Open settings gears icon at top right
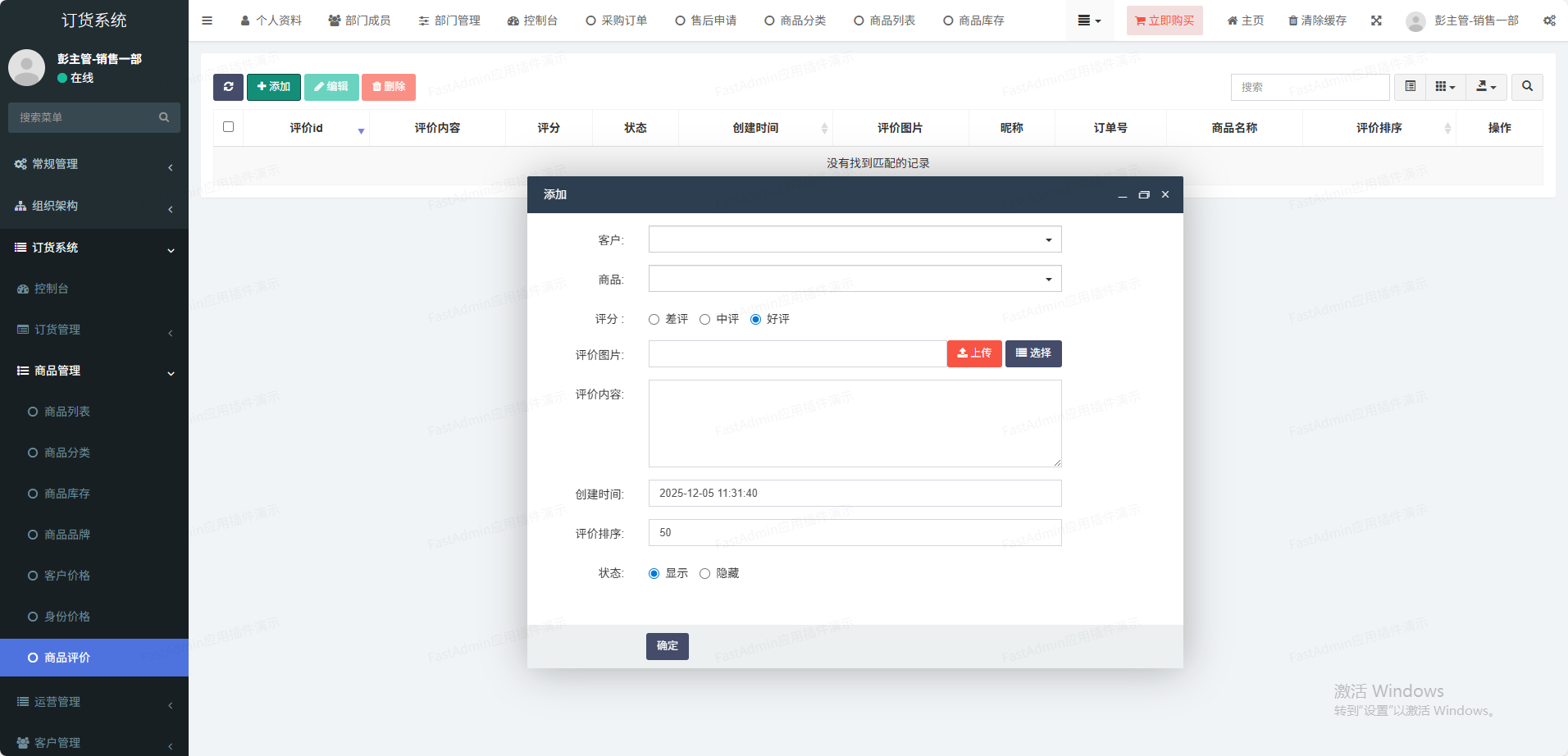 (x=1549, y=20)
